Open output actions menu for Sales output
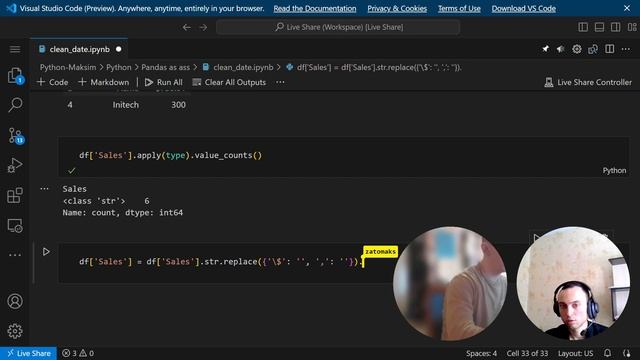640x360 pixels. click(44, 189)
